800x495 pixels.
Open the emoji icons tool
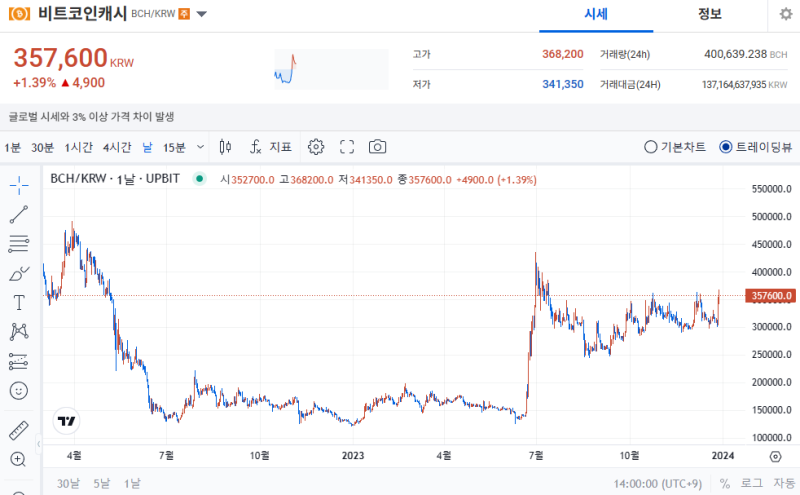pos(19,391)
